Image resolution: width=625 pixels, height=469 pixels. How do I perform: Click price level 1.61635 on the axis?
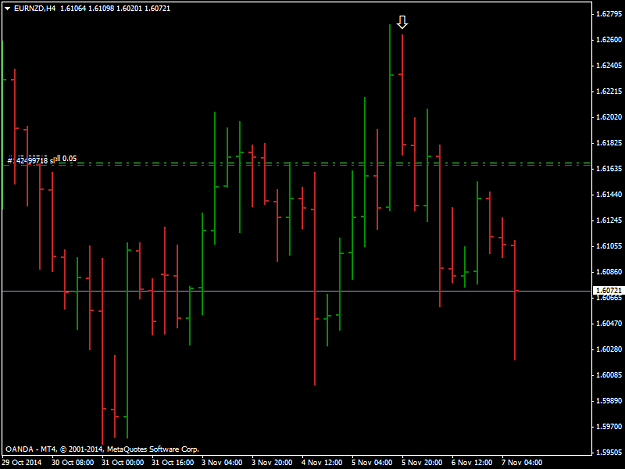[609, 169]
